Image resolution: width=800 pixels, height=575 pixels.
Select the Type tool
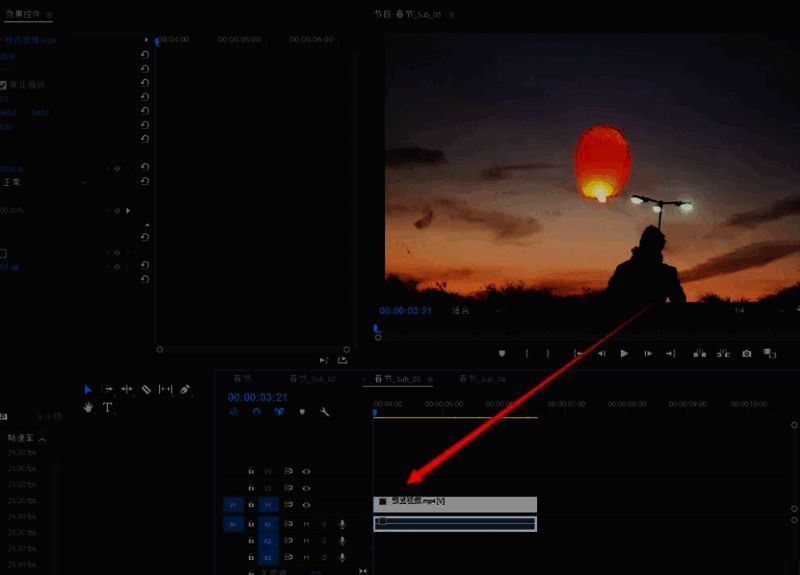[x=107, y=407]
